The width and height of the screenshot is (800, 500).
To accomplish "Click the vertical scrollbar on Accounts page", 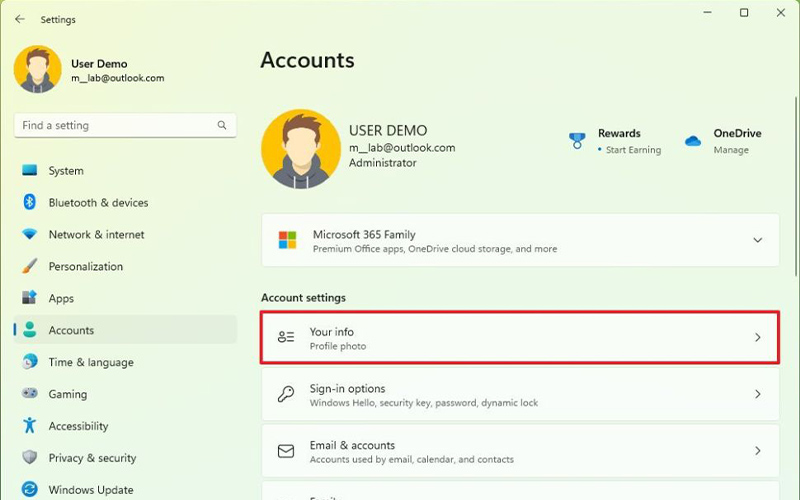I will [796, 186].
